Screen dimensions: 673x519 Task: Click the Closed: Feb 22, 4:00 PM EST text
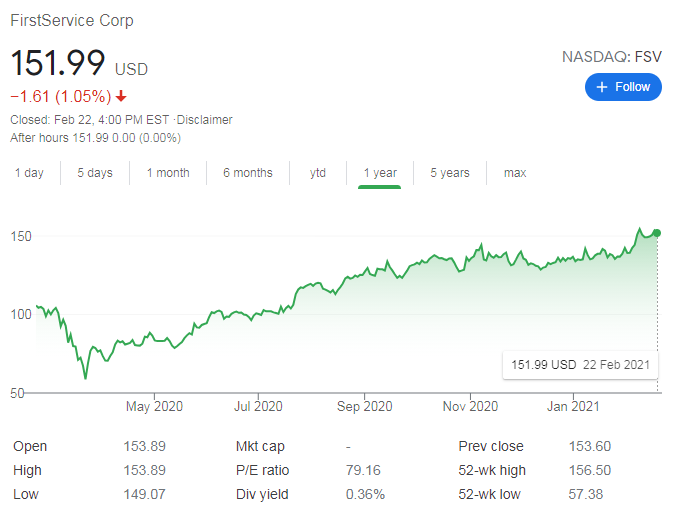(x=89, y=120)
